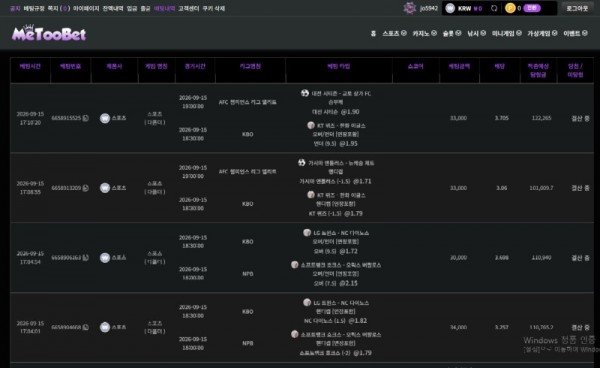600x368 pixels.
Task: Click the 로그아웃 logout button
Action: click(577, 8)
